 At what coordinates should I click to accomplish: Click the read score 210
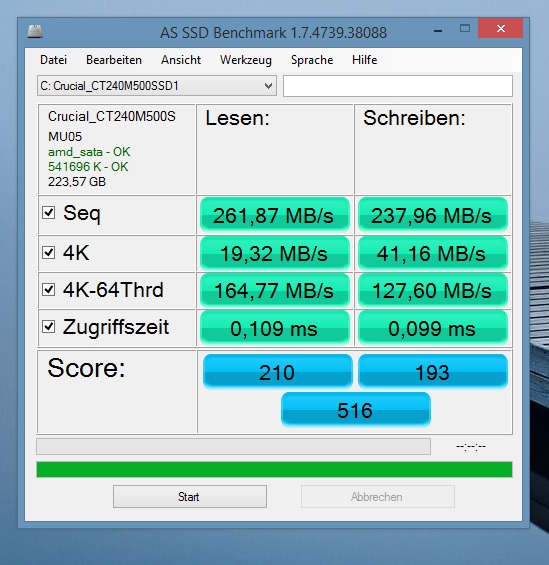pos(277,372)
